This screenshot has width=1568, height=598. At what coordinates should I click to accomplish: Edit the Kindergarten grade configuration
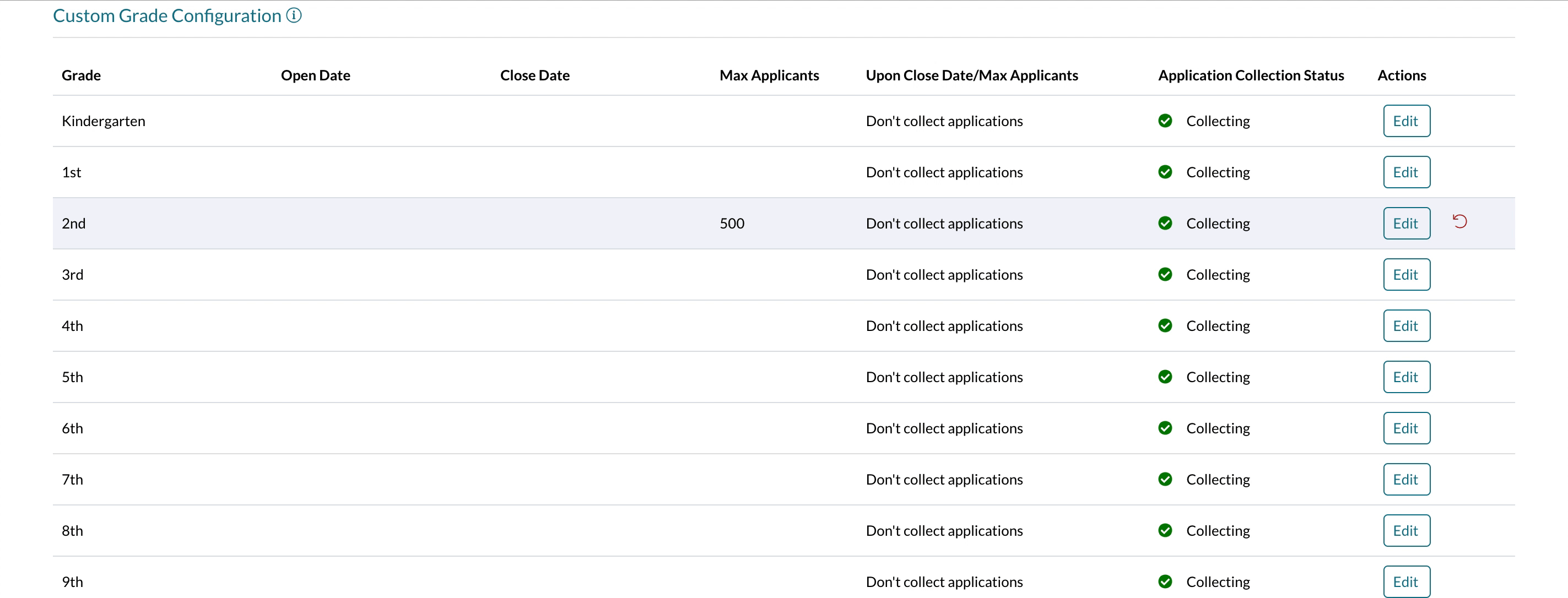[x=1406, y=121]
